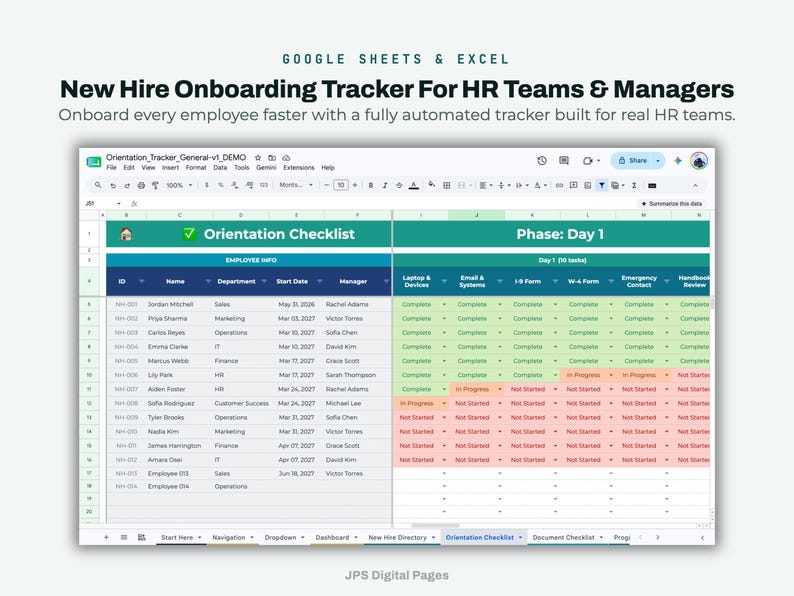Collapse the toolbar with the up chevron

click(695, 185)
